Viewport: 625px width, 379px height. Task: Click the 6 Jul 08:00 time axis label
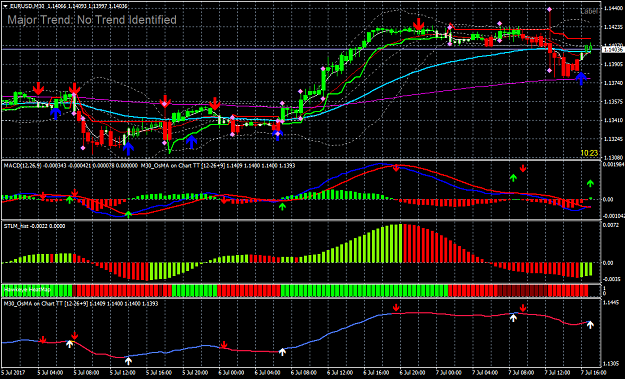click(x=304, y=373)
